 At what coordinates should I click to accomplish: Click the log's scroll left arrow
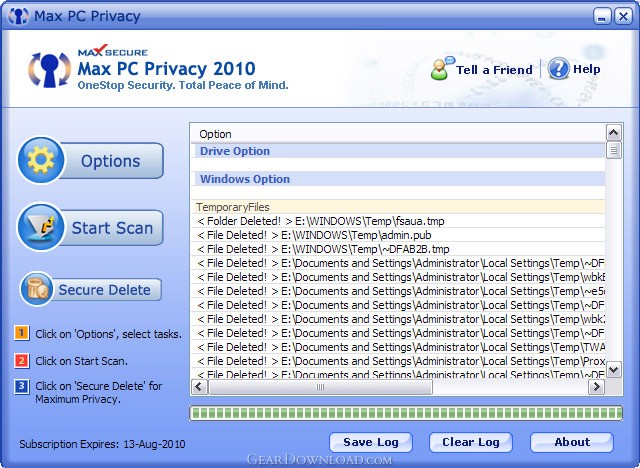pyautogui.click(x=199, y=386)
